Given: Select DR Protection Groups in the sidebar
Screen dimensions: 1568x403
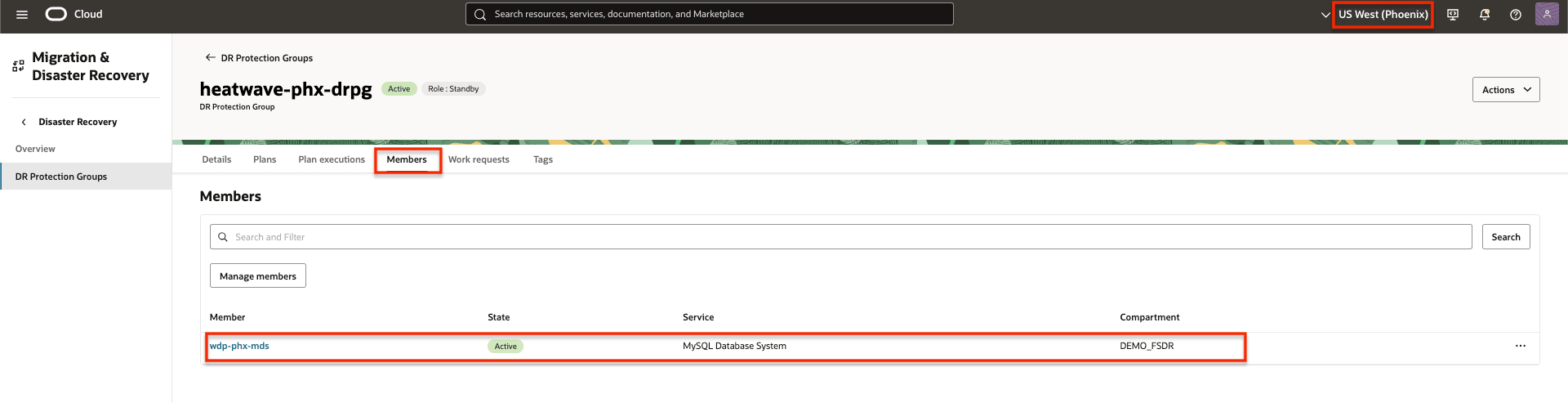Looking at the screenshot, I should [86, 177].
